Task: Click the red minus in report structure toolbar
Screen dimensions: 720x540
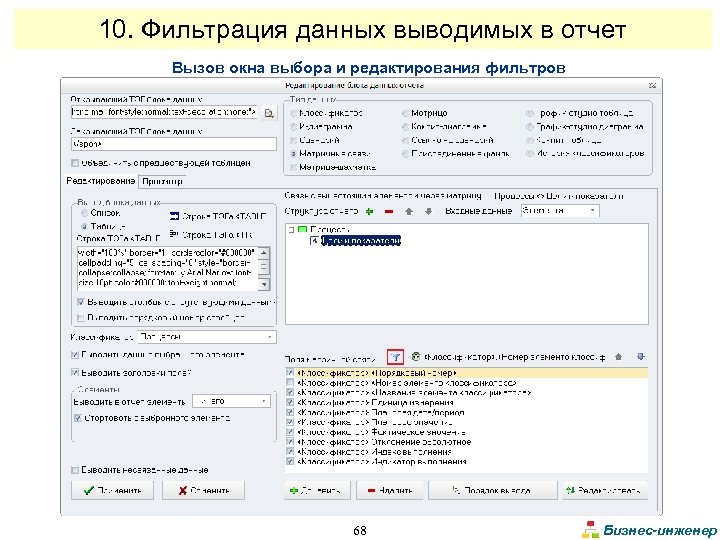Action: click(x=389, y=212)
